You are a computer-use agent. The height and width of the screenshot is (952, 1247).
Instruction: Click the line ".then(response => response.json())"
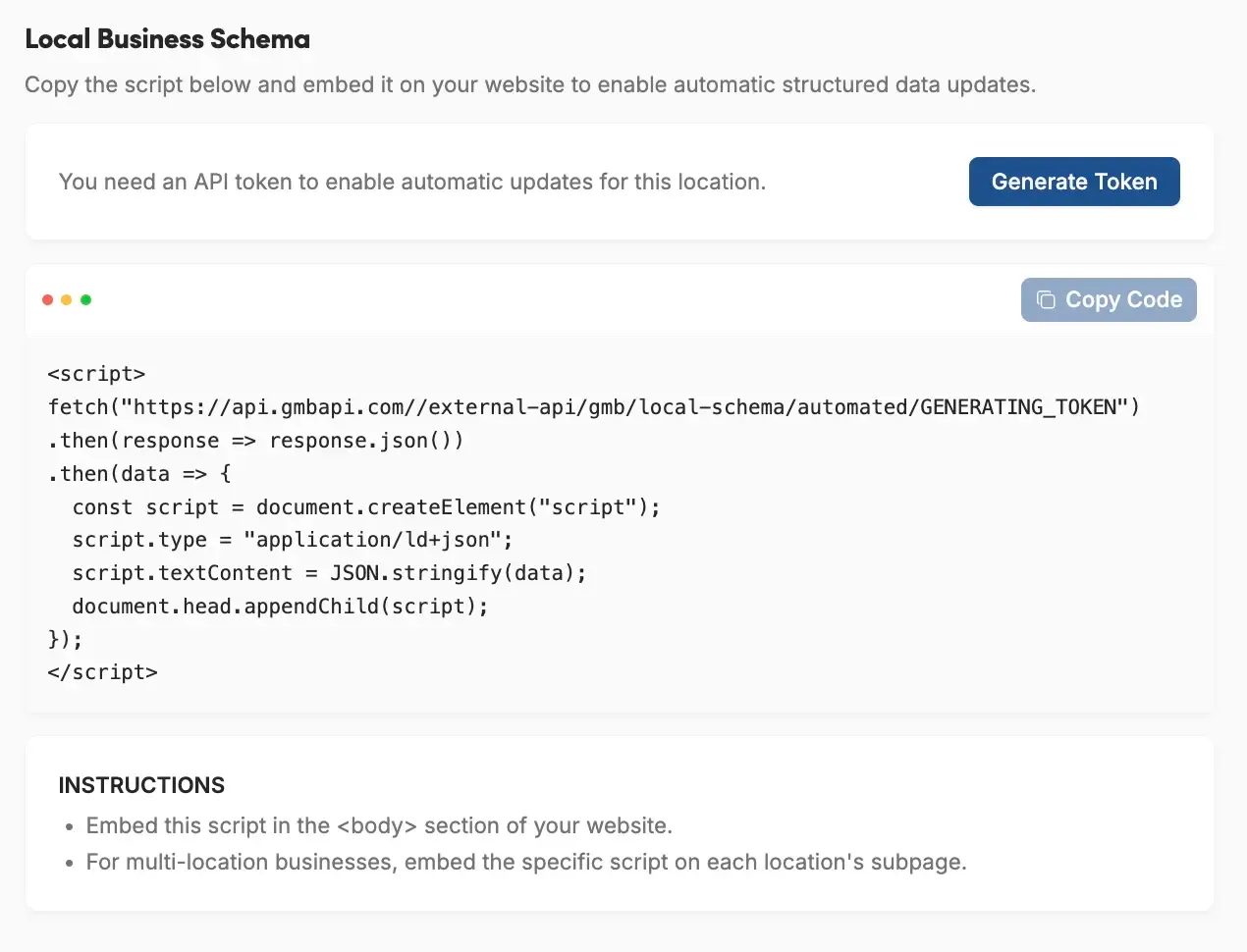click(x=255, y=441)
